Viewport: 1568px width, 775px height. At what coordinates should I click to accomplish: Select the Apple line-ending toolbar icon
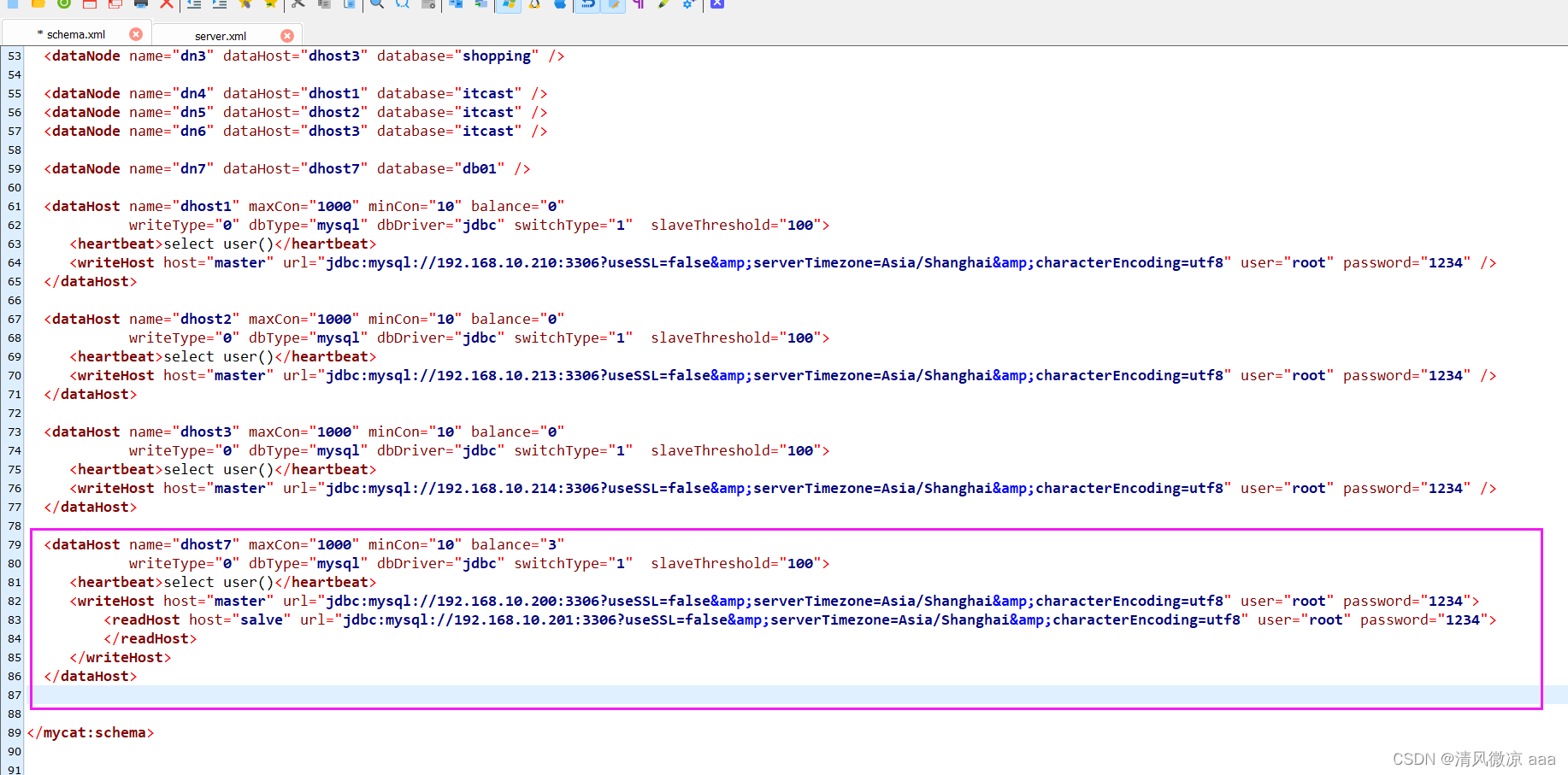click(560, 3)
